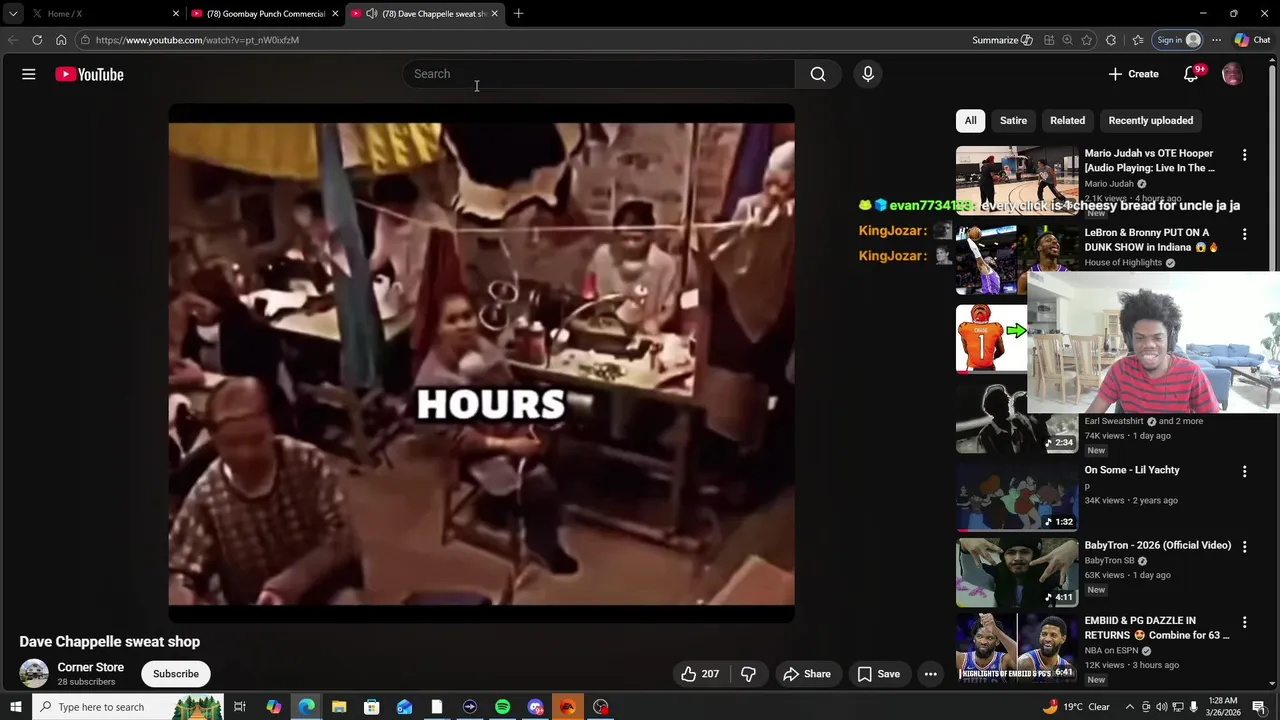Open the Corner Store channel name link
Viewport: 1280px width, 720px height.
point(91,667)
